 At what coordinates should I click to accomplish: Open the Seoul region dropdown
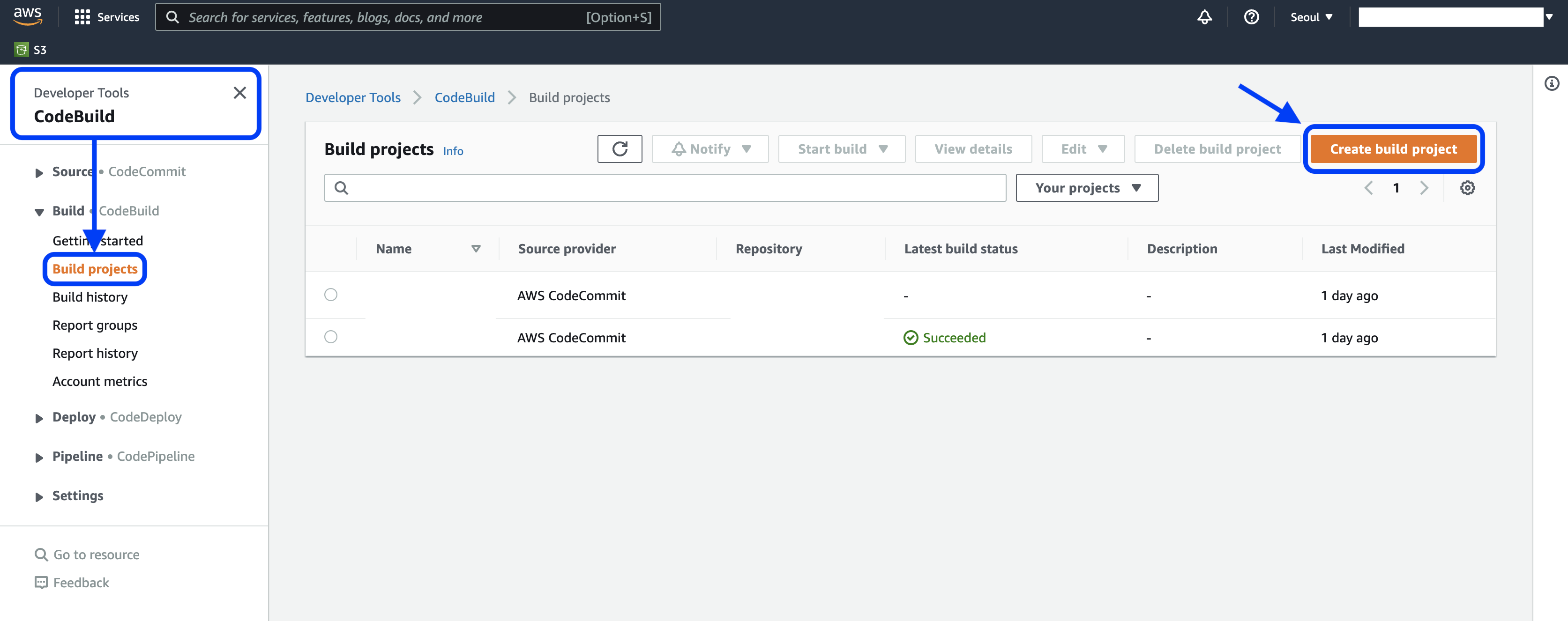click(1311, 17)
